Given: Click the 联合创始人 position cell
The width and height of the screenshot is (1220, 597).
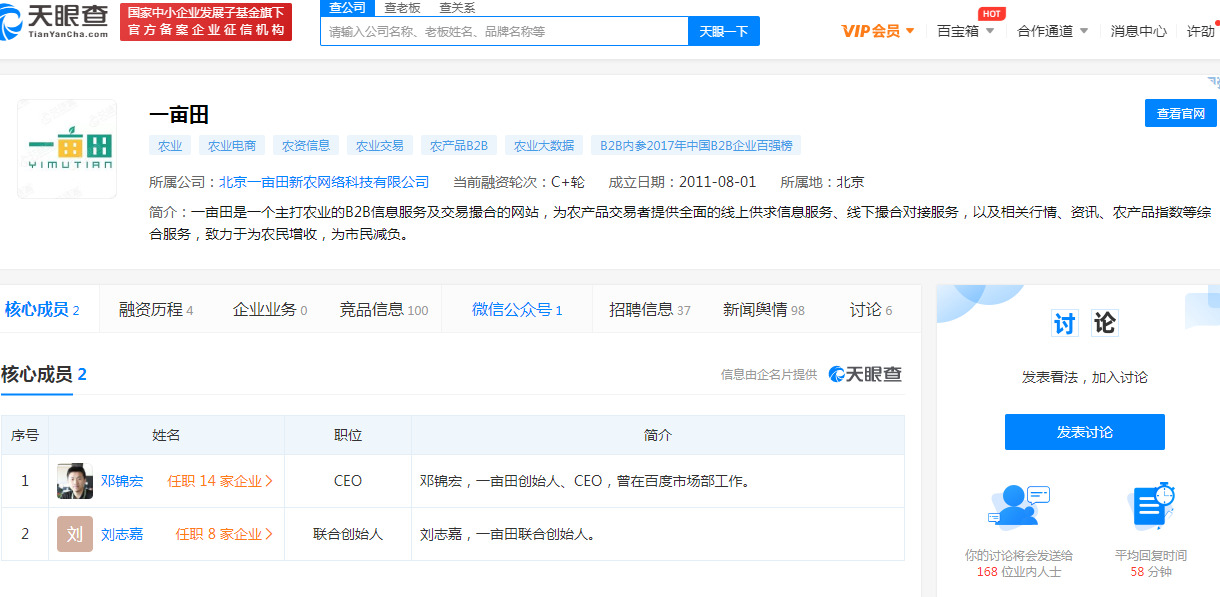Looking at the screenshot, I should click(348, 534).
